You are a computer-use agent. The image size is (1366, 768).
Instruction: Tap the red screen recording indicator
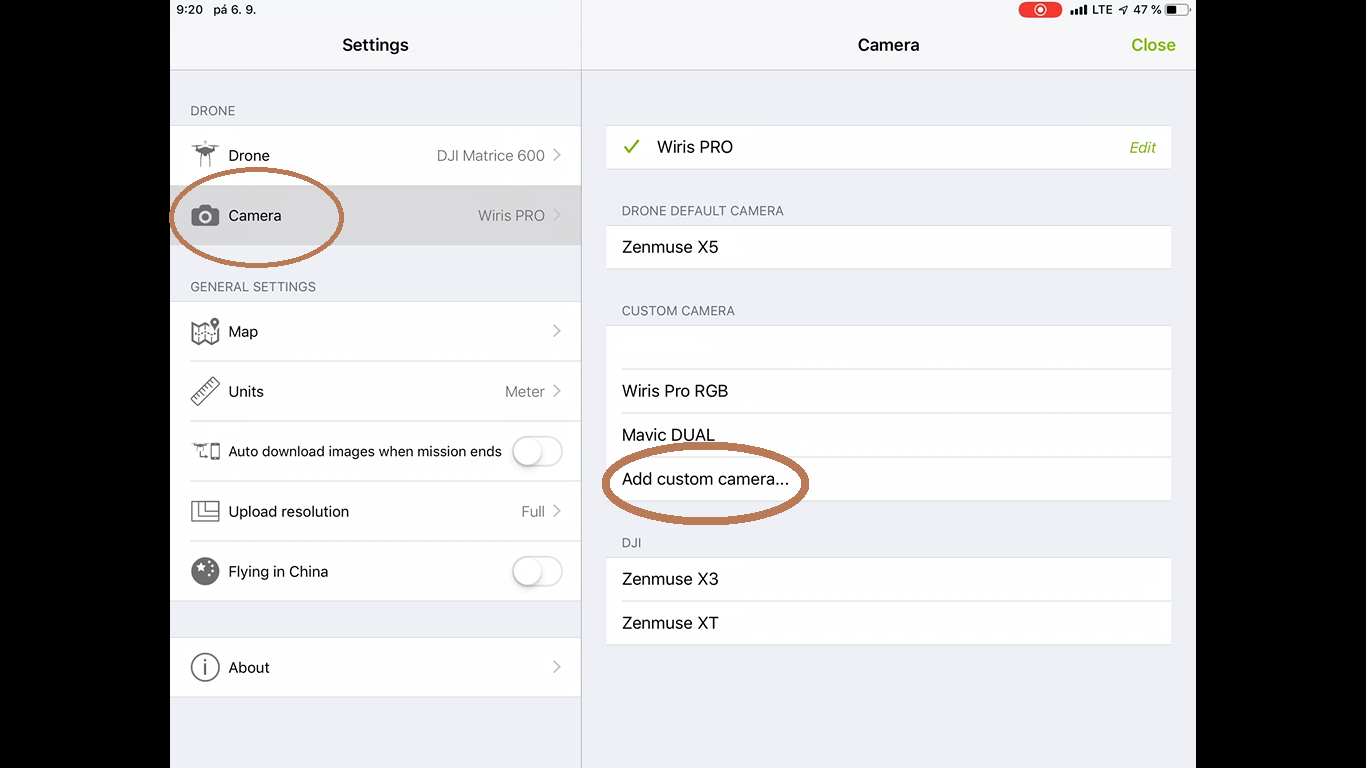(1040, 10)
